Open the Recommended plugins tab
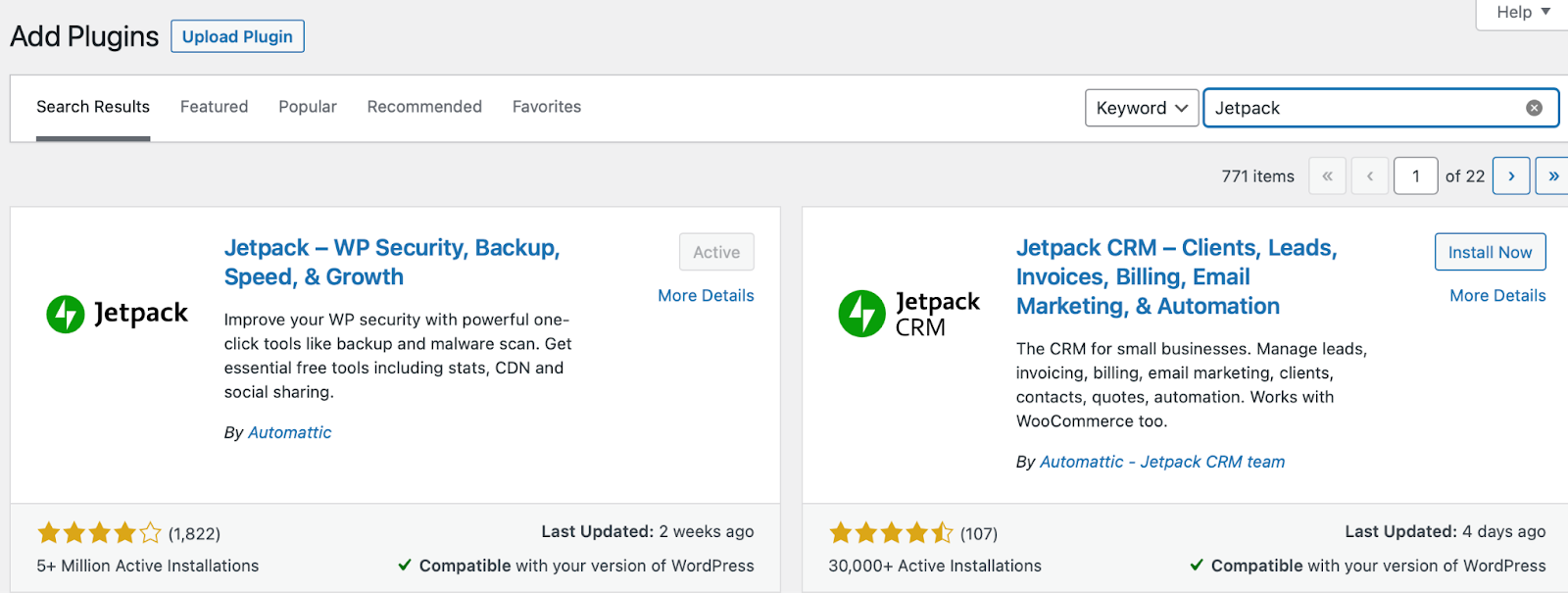Viewport: 1568px width, 593px height. (x=424, y=107)
